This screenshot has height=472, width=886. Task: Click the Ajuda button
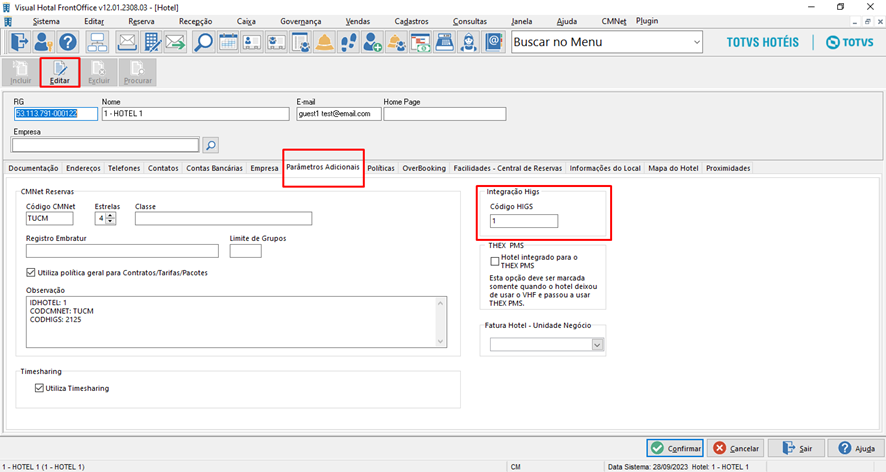coord(856,448)
